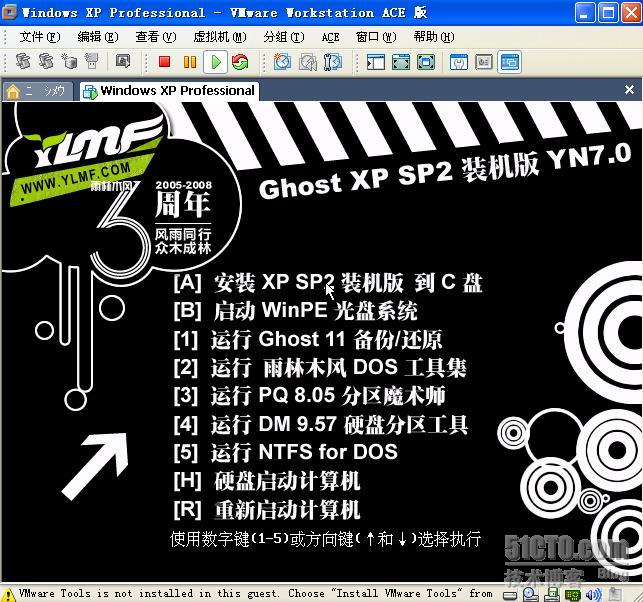Image resolution: width=643 pixels, height=602 pixels.
Task: Switch to Quick Switch mode icon
Action: (x=401, y=62)
